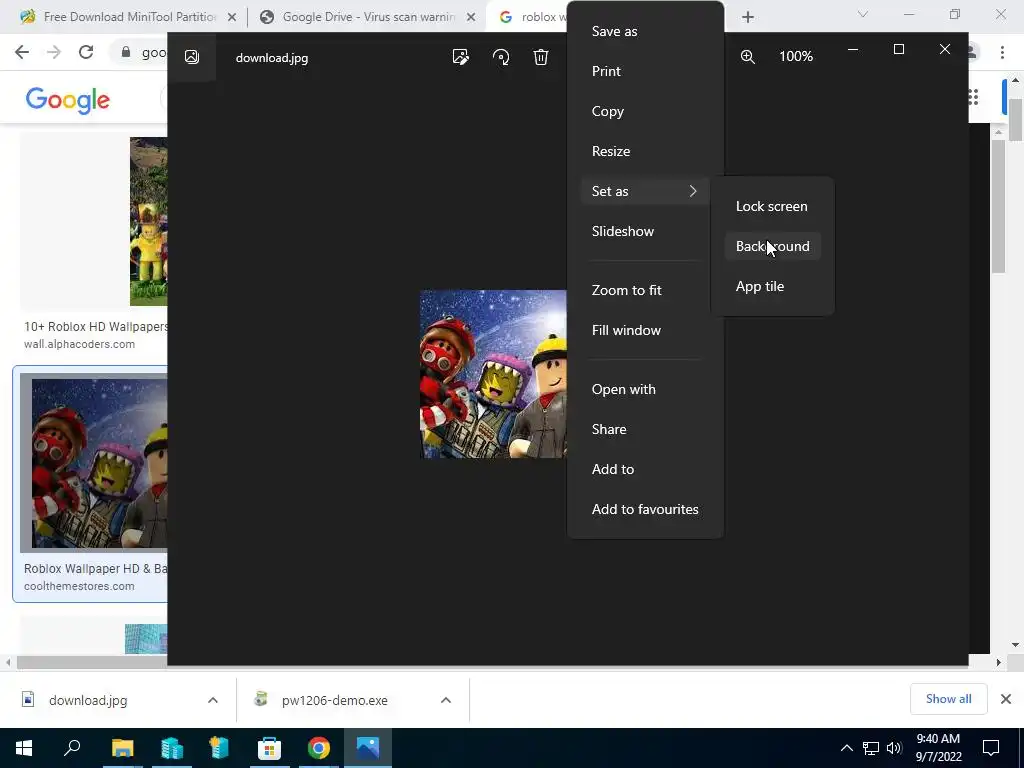Image resolution: width=1024 pixels, height=768 pixels.
Task: Choose Add to favourites
Action: click(x=645, y=509)
